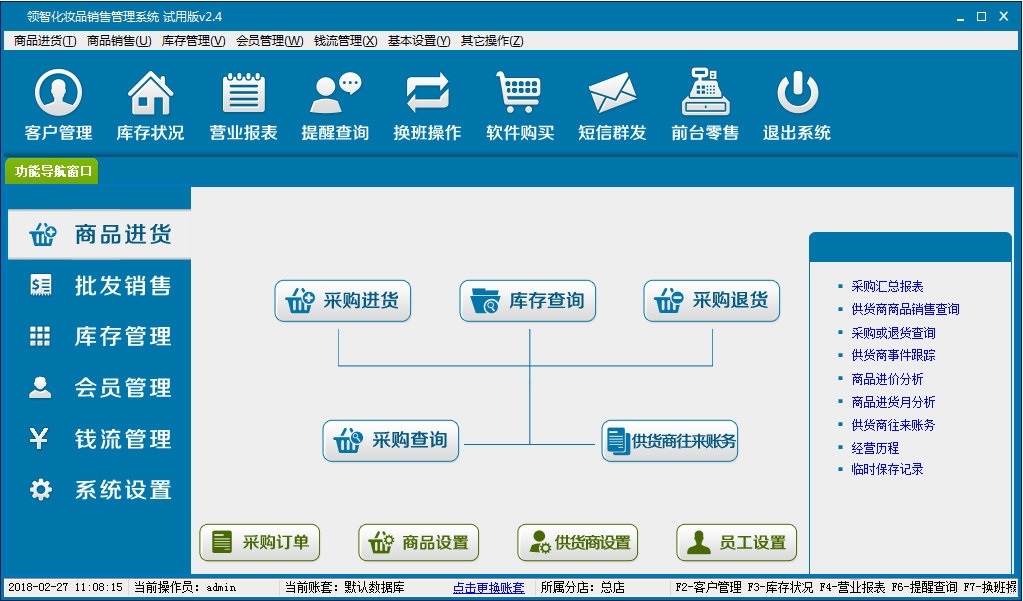Click the 换班操作 shift change icon
The height and width of the screenshot is (601, 1023).
[427, 105]
